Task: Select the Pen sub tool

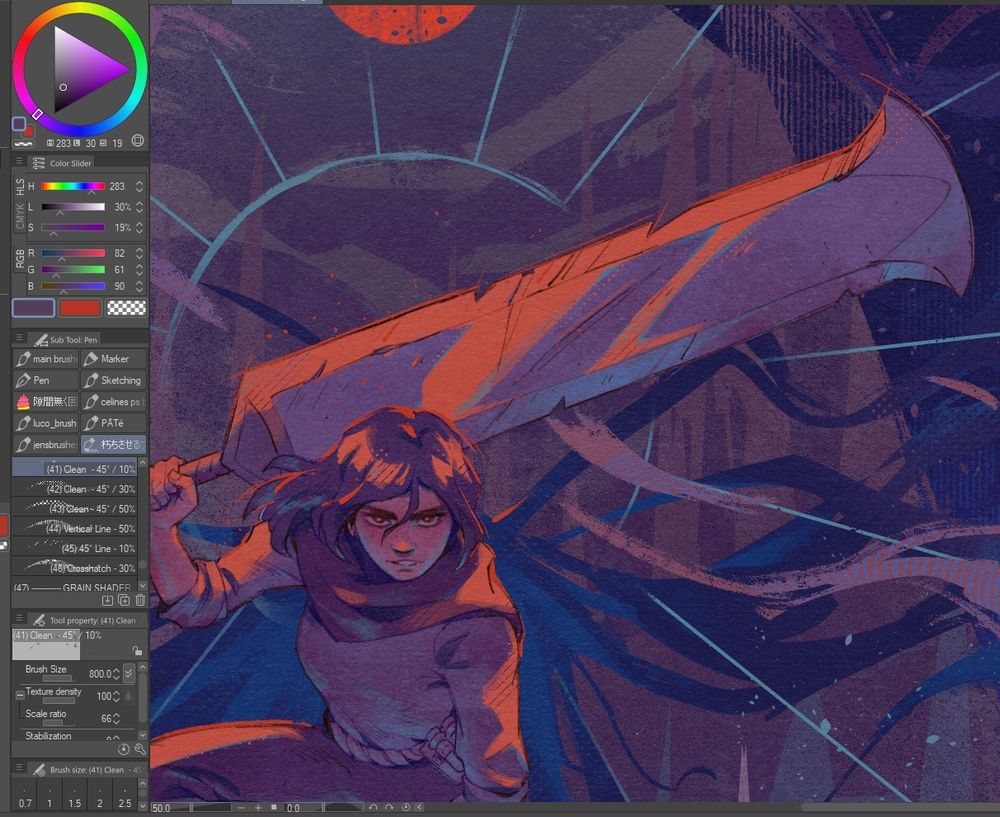Action: [x=45, y=380]
